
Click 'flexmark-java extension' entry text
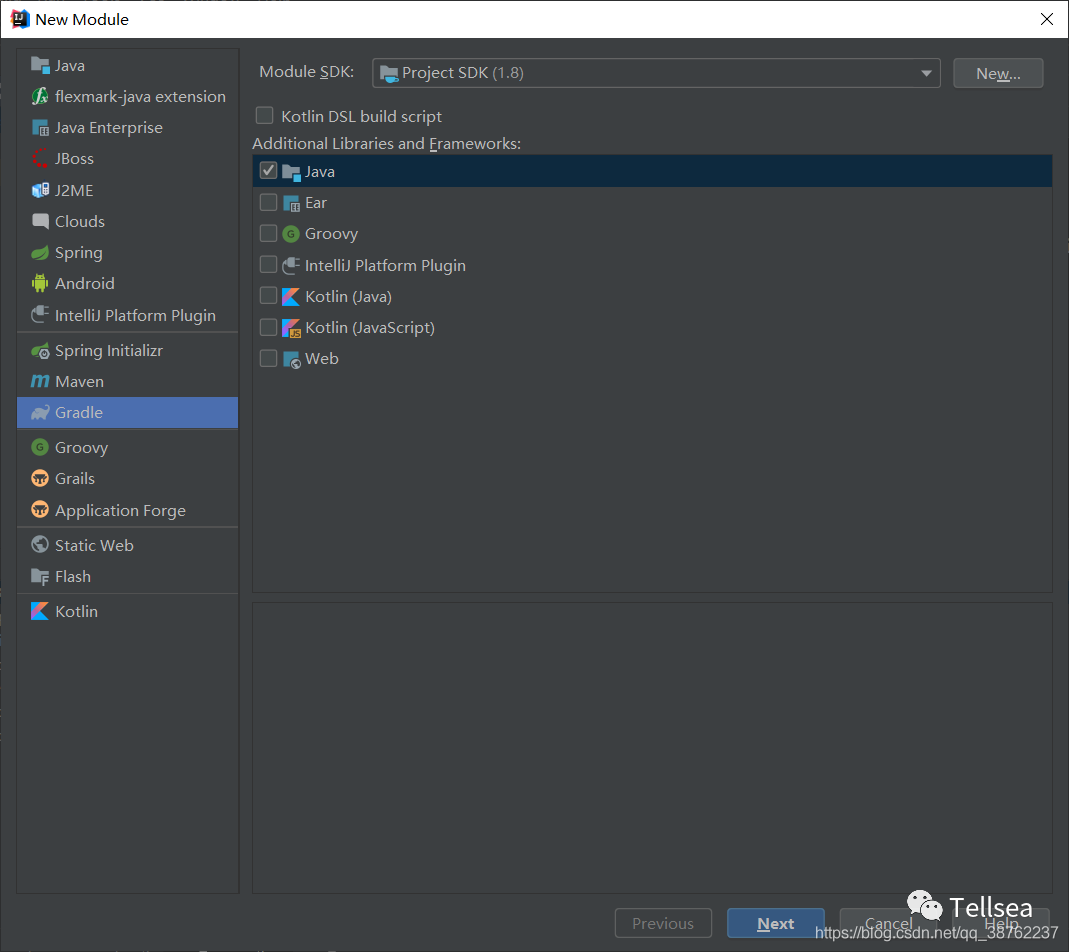point(140,96)
